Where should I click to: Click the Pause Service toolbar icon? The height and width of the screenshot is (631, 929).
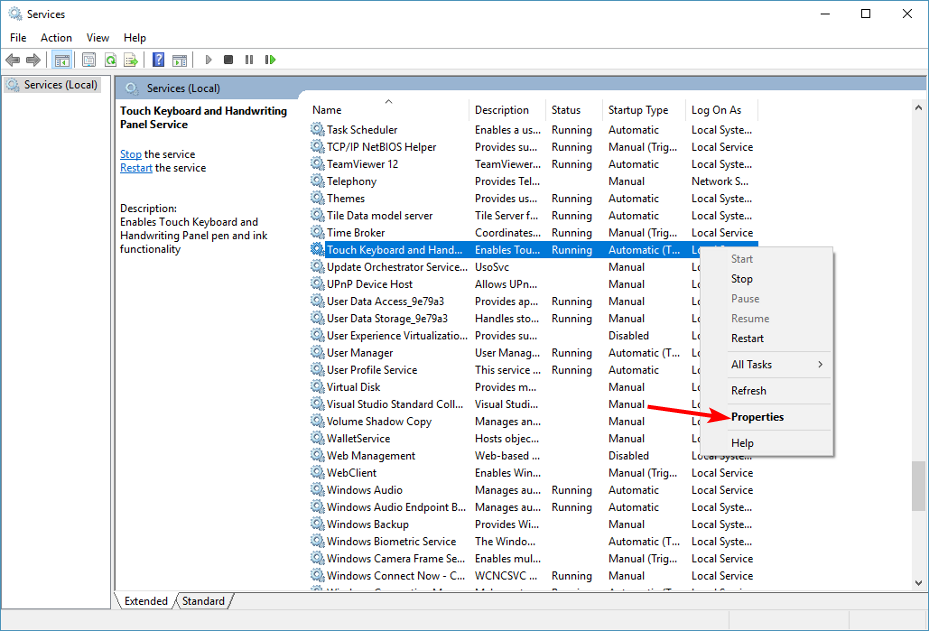pyautogui.click(x=249, y=60)
